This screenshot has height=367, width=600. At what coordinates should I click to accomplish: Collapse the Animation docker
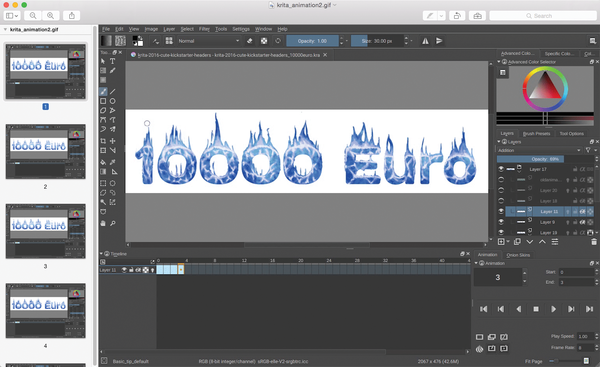[x=476, y=263]
